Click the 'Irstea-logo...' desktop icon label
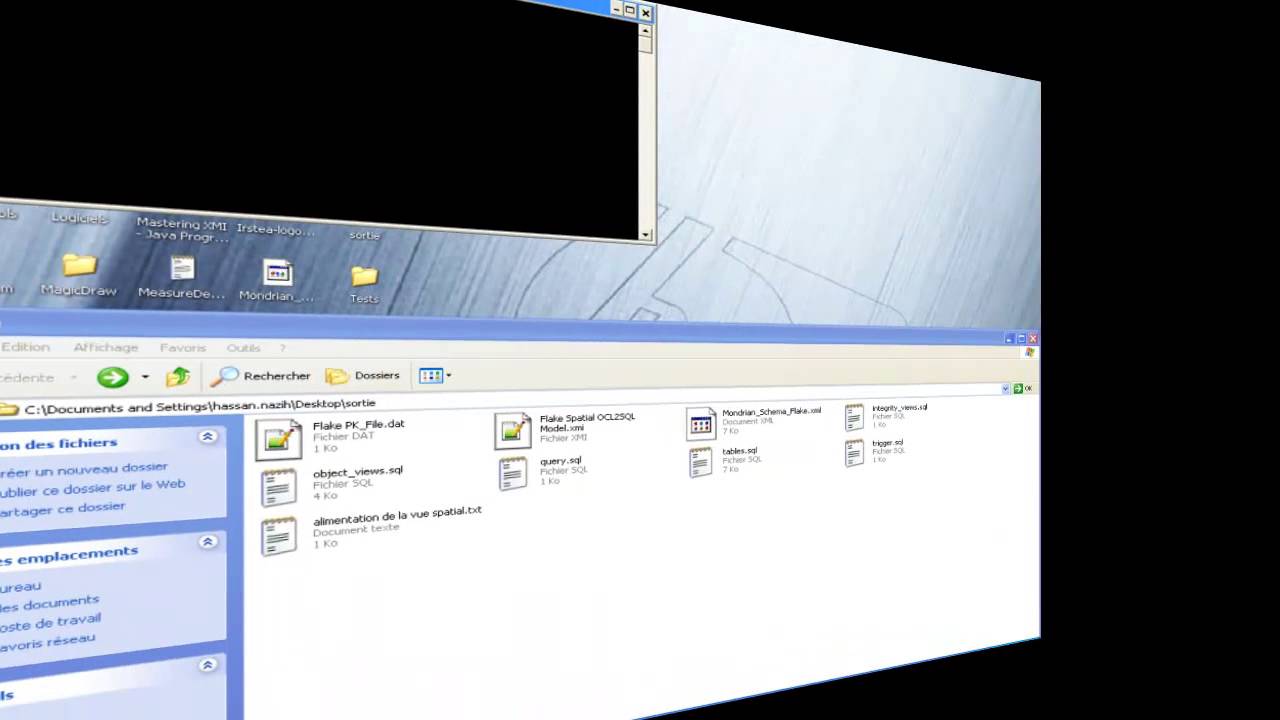The image size is (1280, 720). (275, 230)
